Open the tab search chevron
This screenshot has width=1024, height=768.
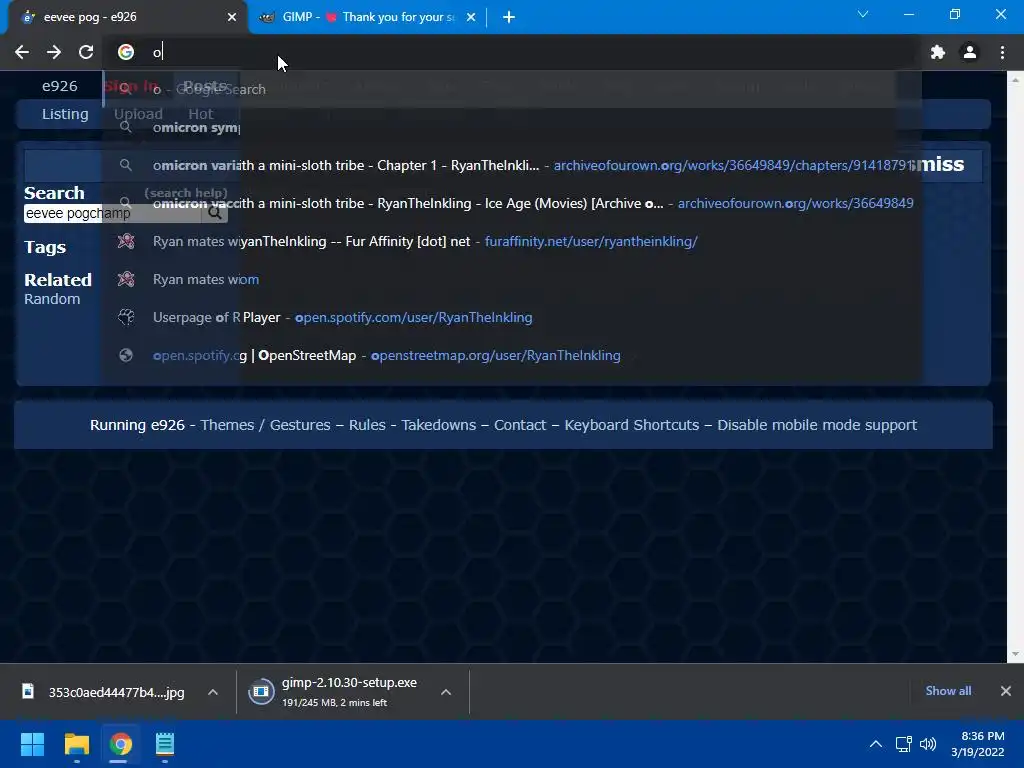[x=863, y=14]
